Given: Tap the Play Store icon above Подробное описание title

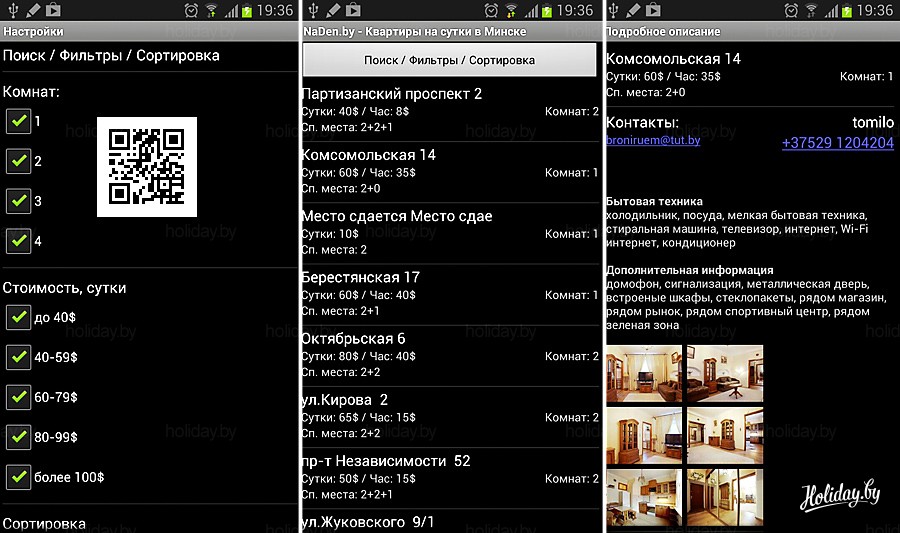Looking at the screenshot, I should [655, 10].
